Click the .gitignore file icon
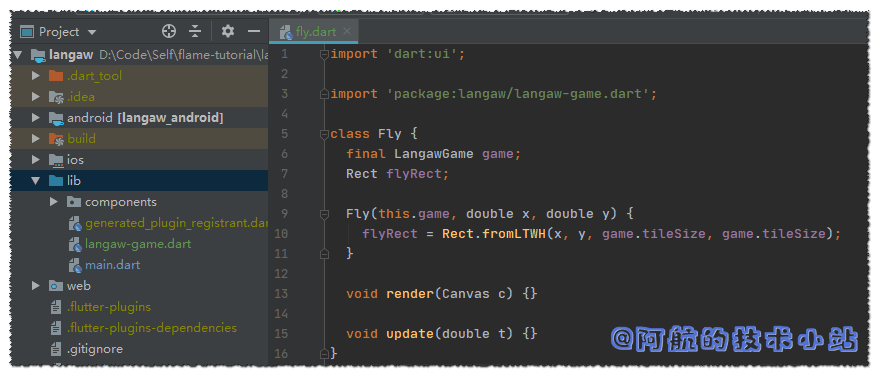 [56, 349]
